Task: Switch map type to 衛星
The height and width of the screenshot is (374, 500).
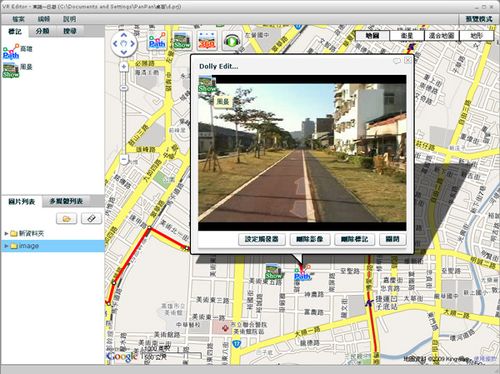Action: click(x=407, y=35)
